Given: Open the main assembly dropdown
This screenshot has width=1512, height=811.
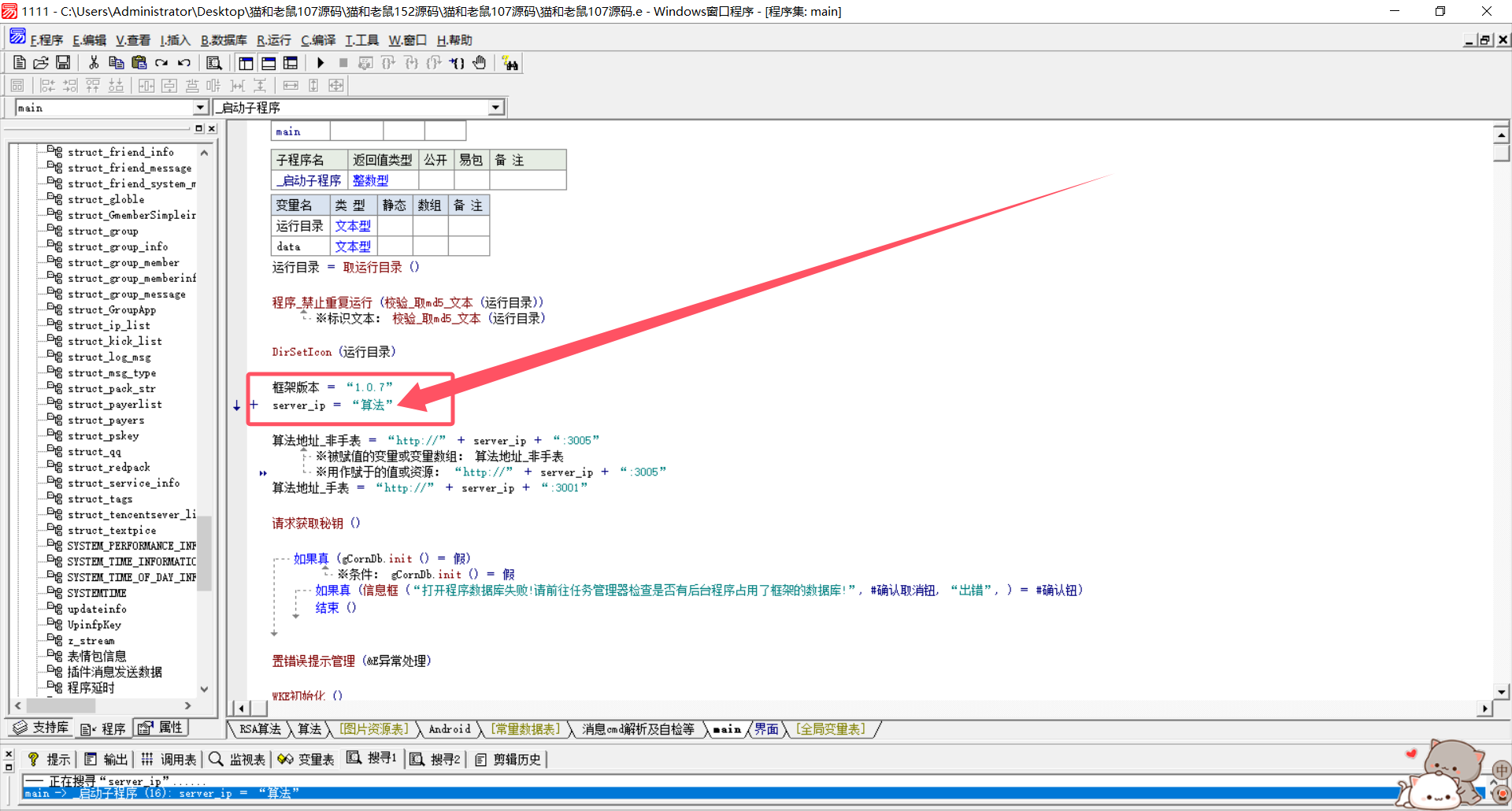Looking at the screenshot, I should point(200,108).
